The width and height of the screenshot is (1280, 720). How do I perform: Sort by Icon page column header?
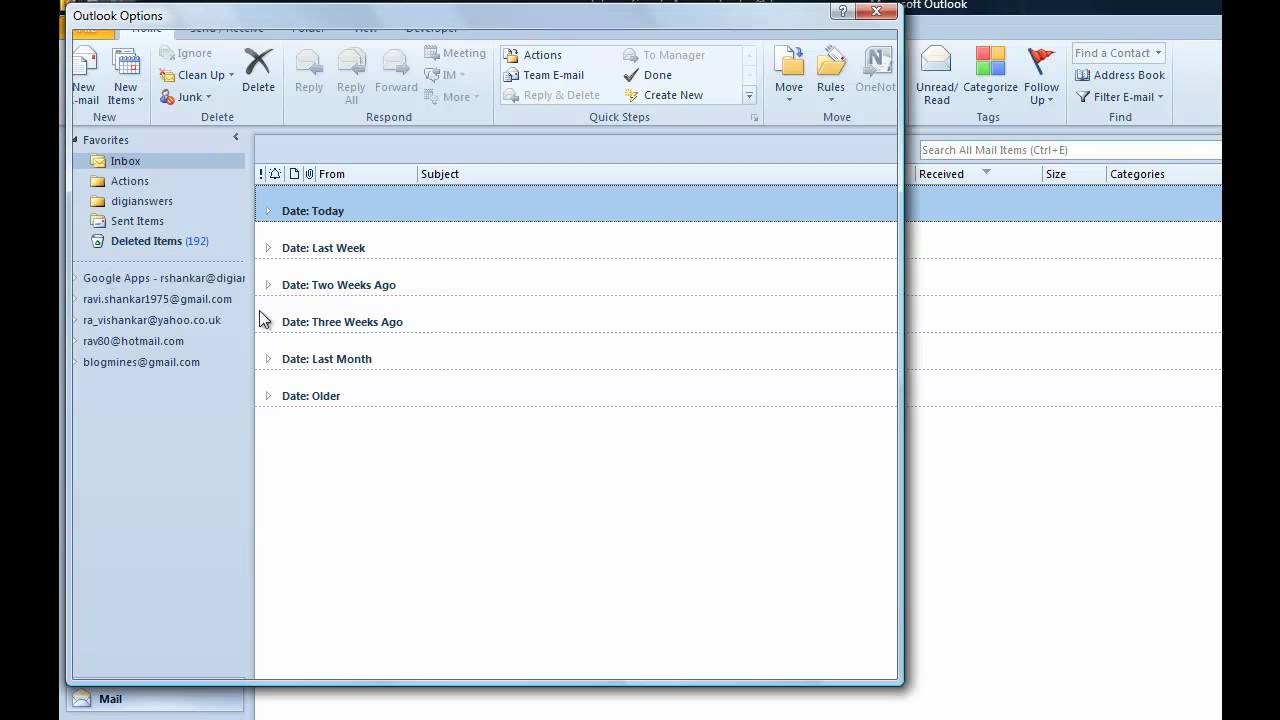294,174
